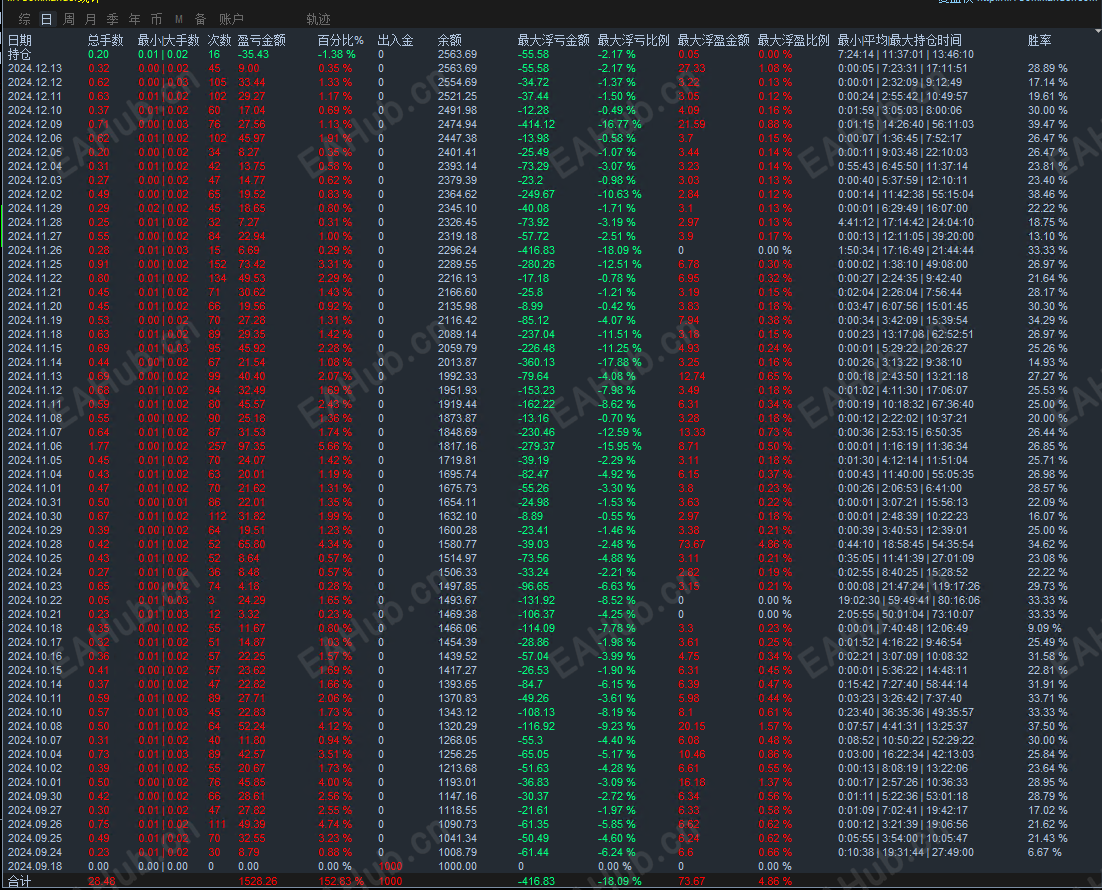Click the small triangle arrow at table's top-right corner
Image resolution: width=1102 pixels, height=890 pixels.
click(1097, 32)
